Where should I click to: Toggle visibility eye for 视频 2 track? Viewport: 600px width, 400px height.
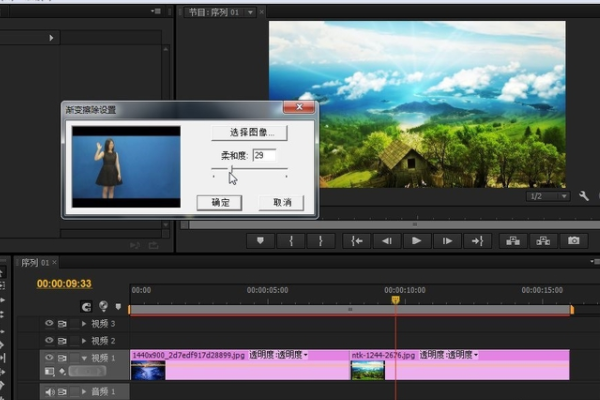point(49,340)
